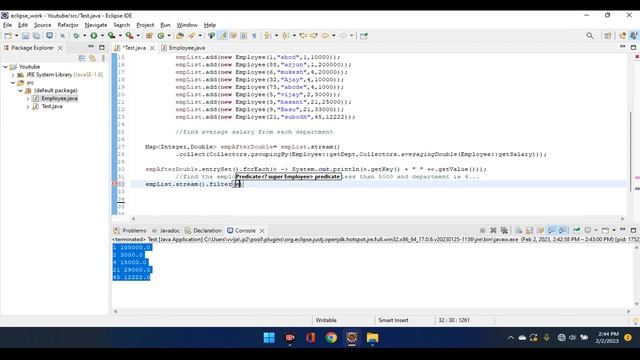
Task: Click Collapse All in Package Explorer
Action: point(82,58)
